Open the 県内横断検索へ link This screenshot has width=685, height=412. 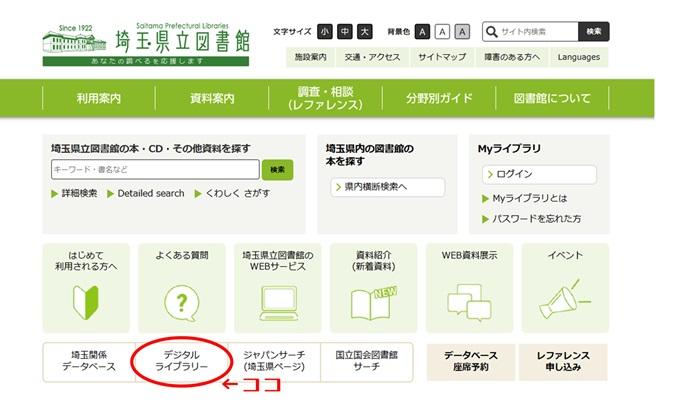[375, 187]
